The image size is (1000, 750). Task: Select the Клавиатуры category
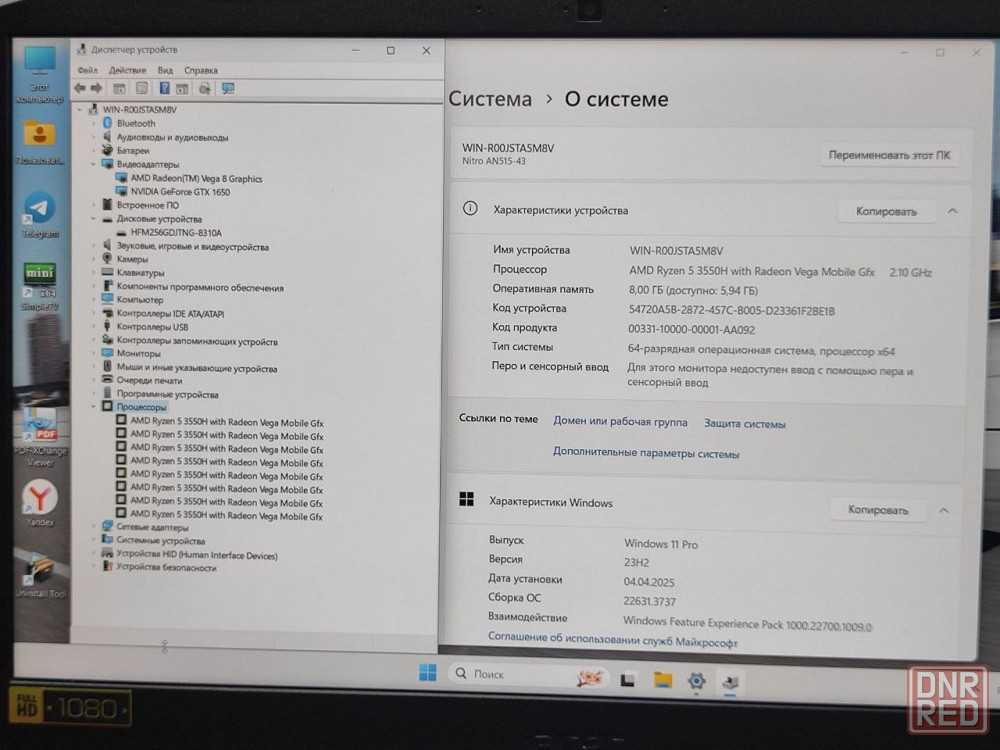click(140, 273)
